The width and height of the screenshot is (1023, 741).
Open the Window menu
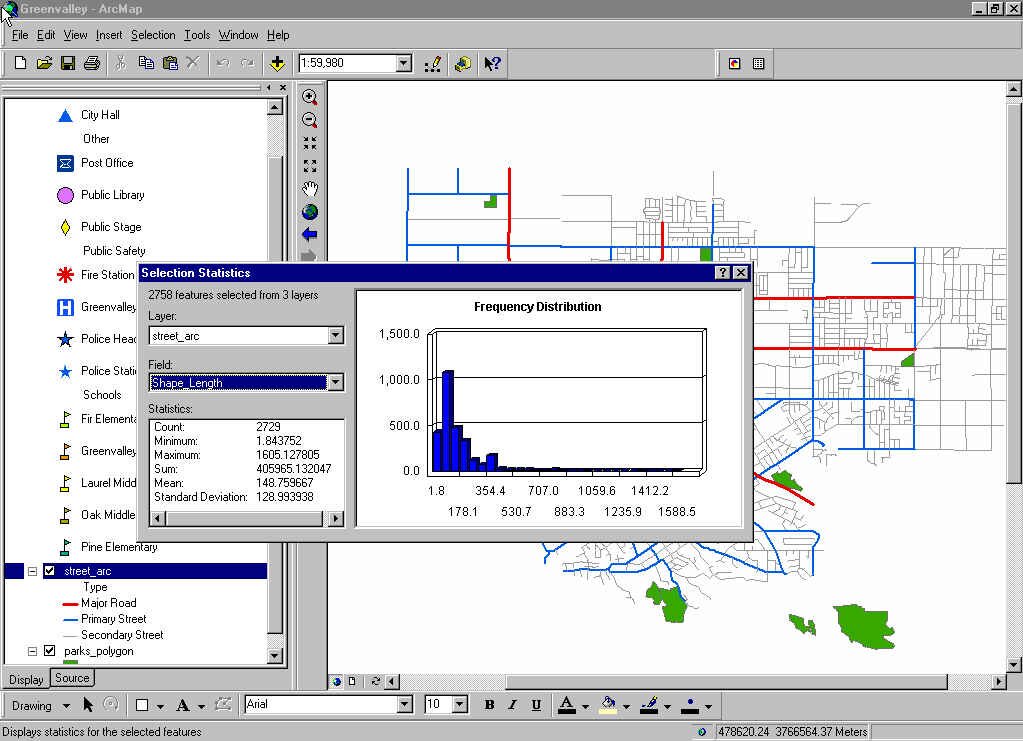[238, 35]
